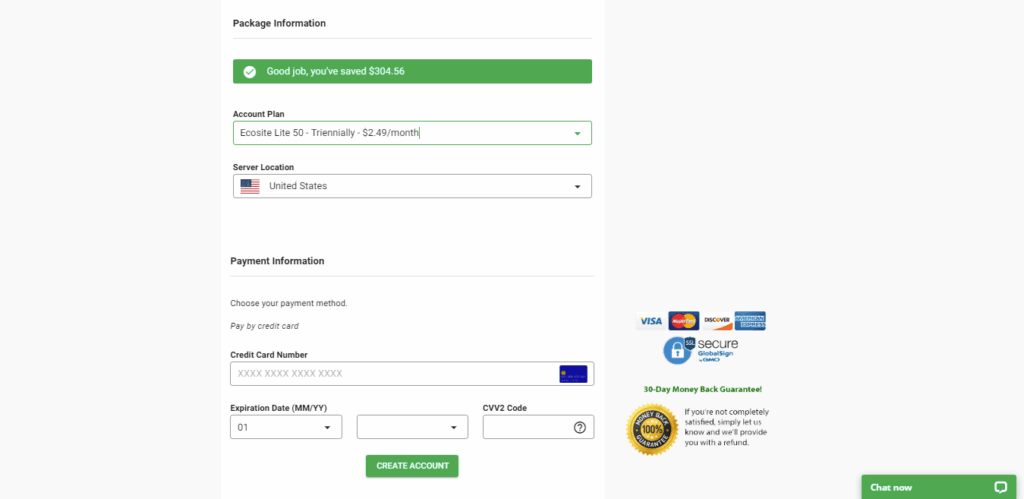The image size is (1024, 499).
Task: Click the credit card icon in number field
Action: [x=573, y=374]
